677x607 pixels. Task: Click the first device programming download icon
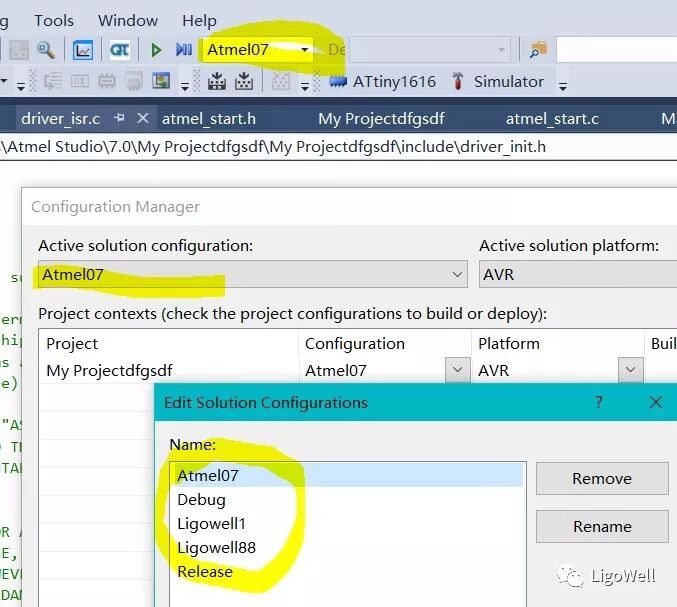(x=217, y=81)
